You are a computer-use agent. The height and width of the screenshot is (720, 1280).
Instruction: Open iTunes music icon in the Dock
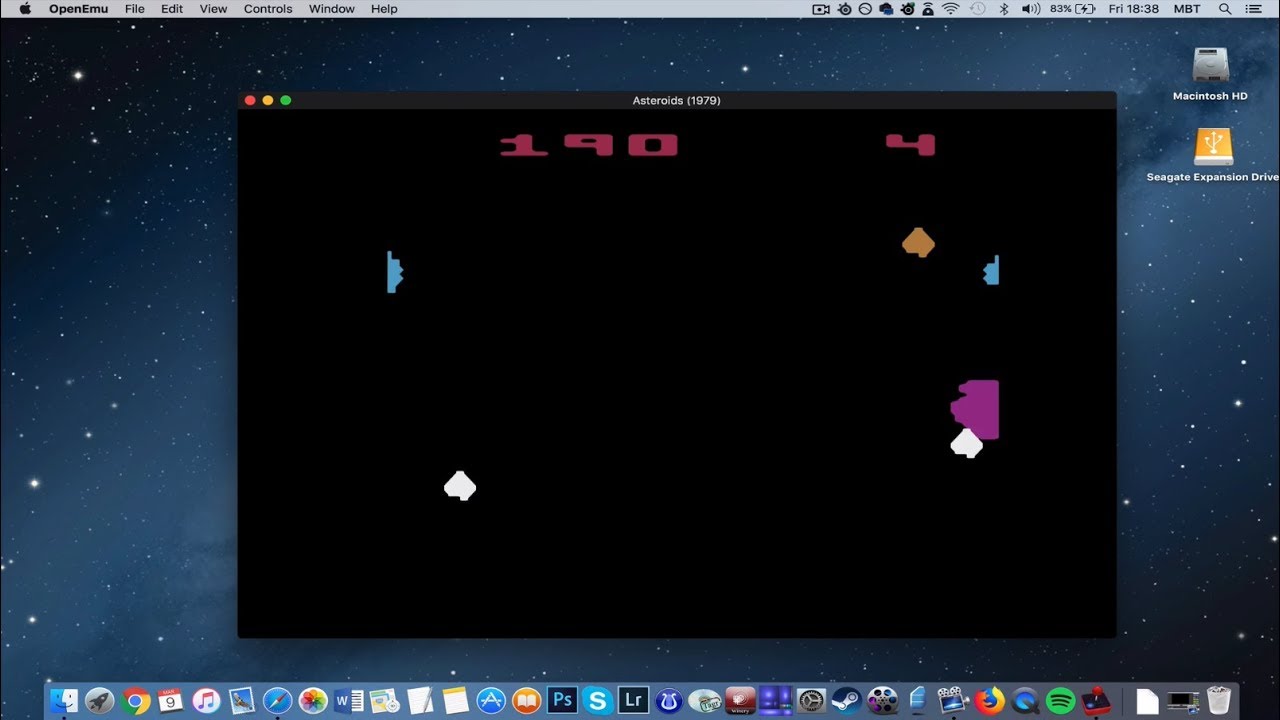[206, 701]
